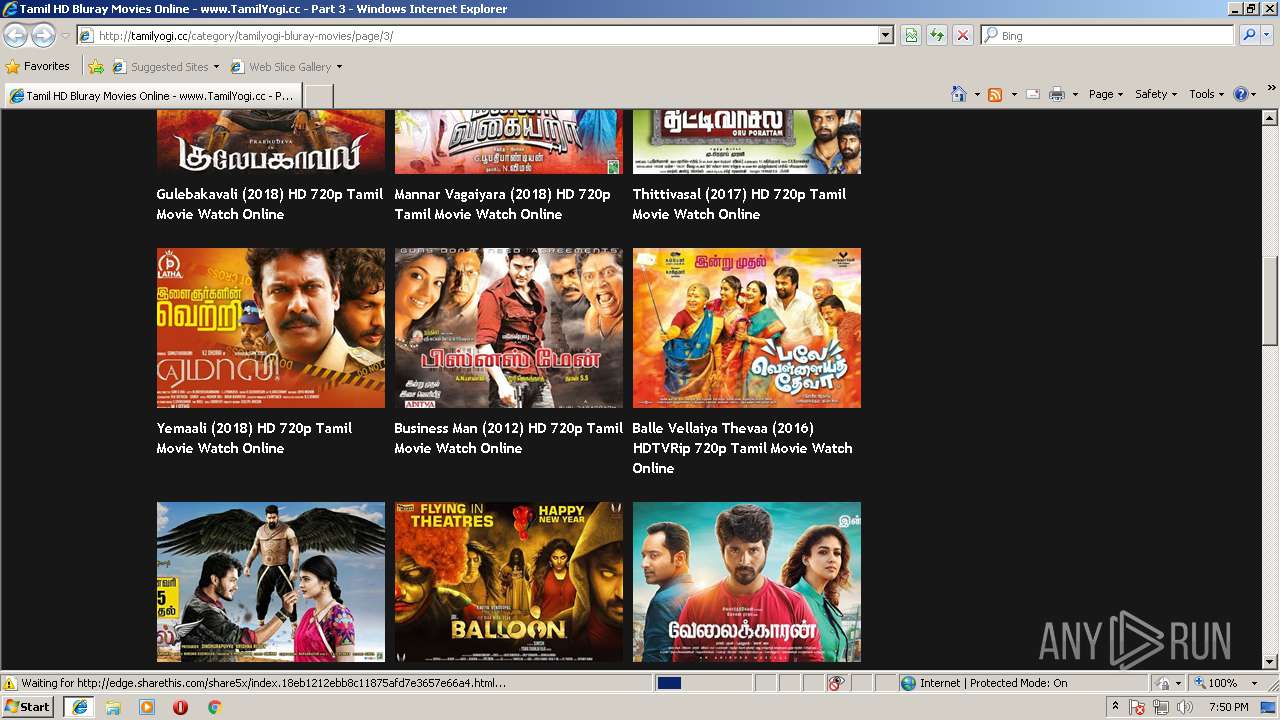This screenshot has height=720, width=1280.
Task: Click the Windows Start button
Action: pyautogui.click(x=27, y=707)
